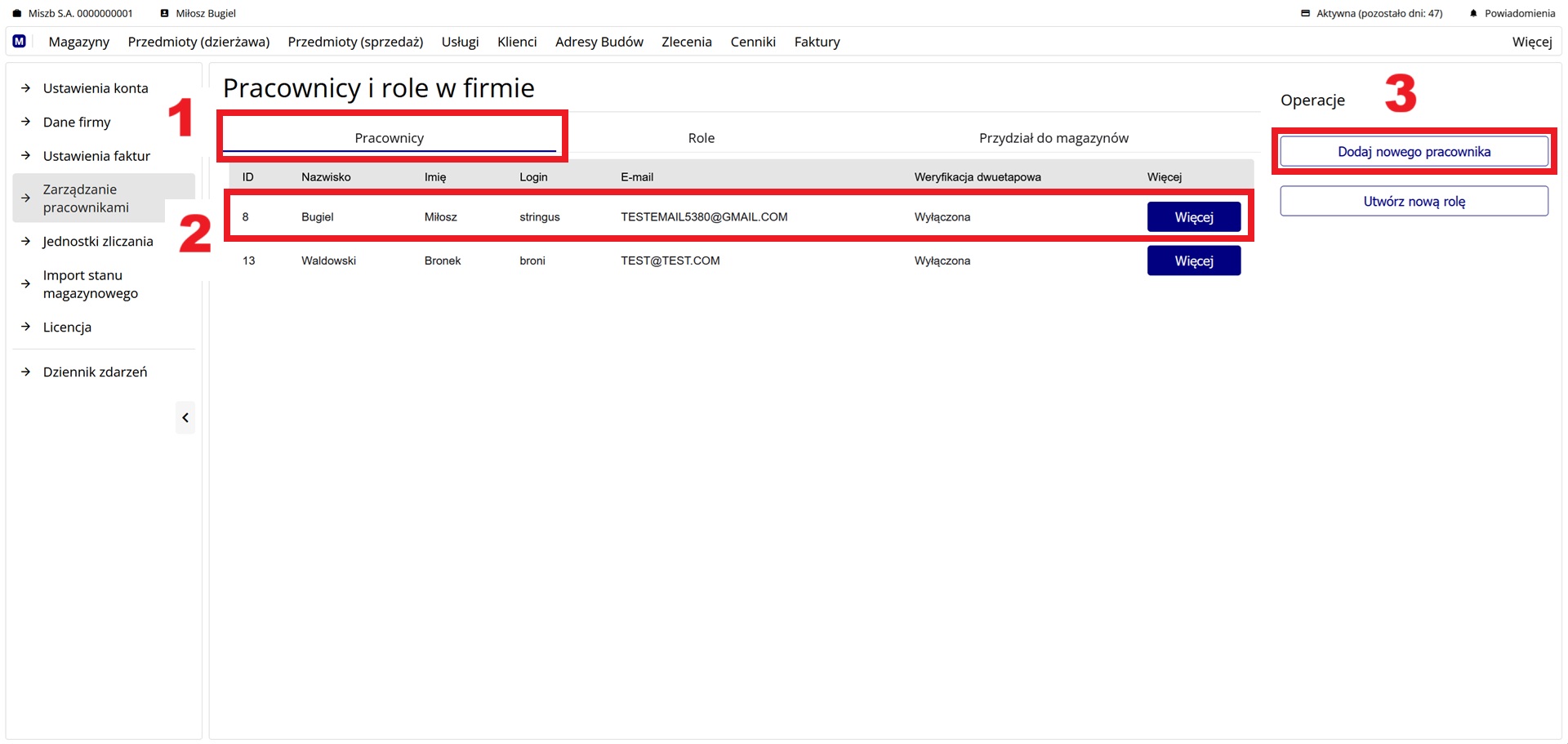Image resolution: width=1568 pixels, height=744 pixels.
Task: Open the Magazyny menu item
Action: point(78,42)
